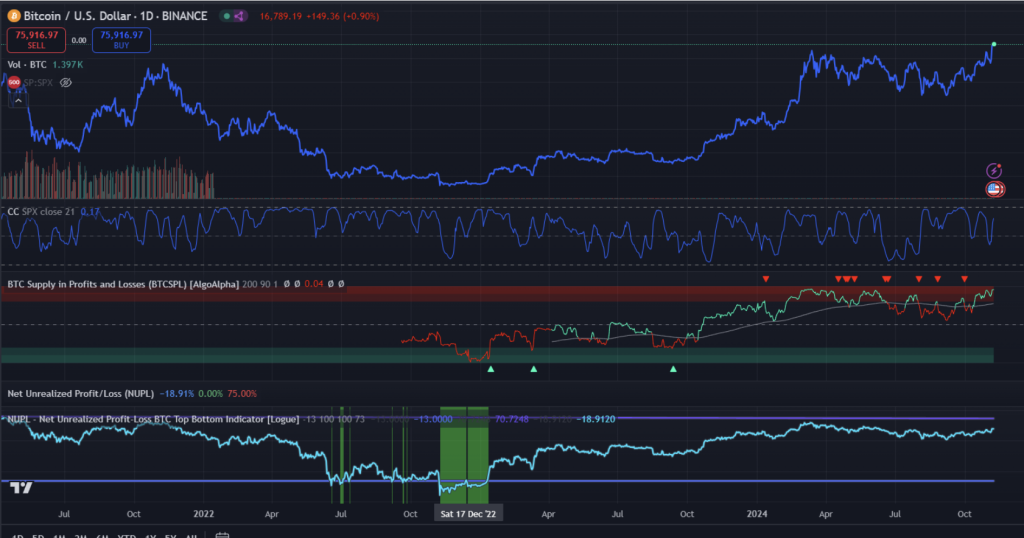Click the TradingView logo on the chart
Image resolution: width=1024 pixels, height=538 pixels.
coord(21,488)
